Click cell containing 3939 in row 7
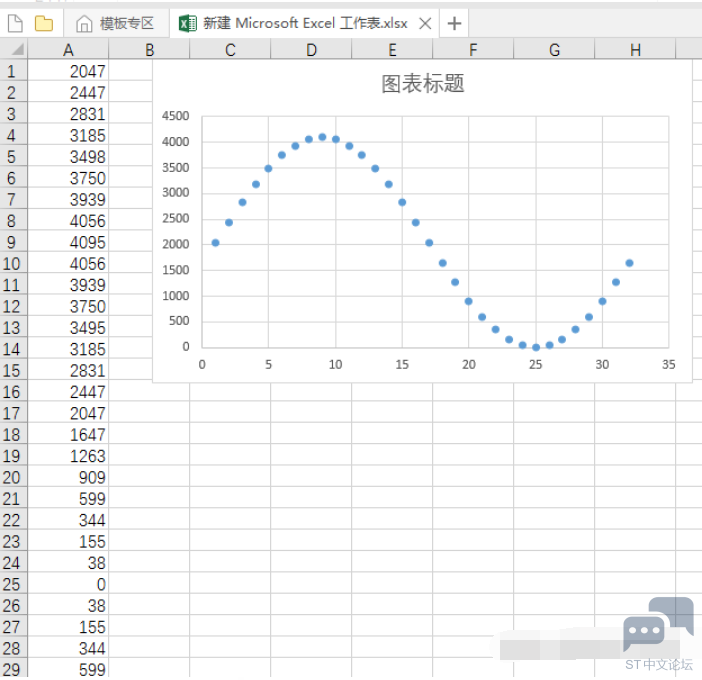This screenshot has height=680, width=702. tap(68, 199)
